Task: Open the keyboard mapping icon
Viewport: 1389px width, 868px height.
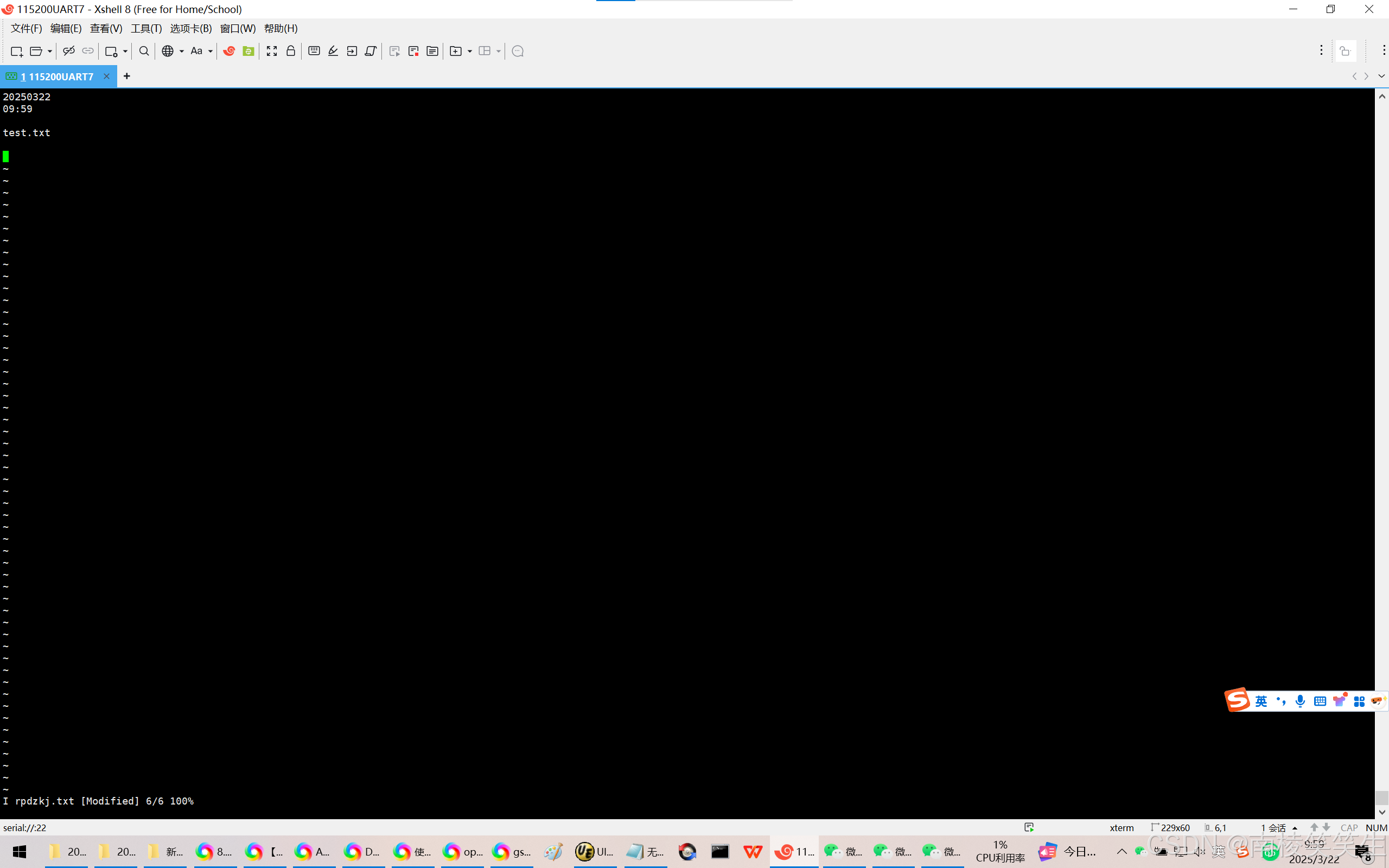Action: pos(314,51)
